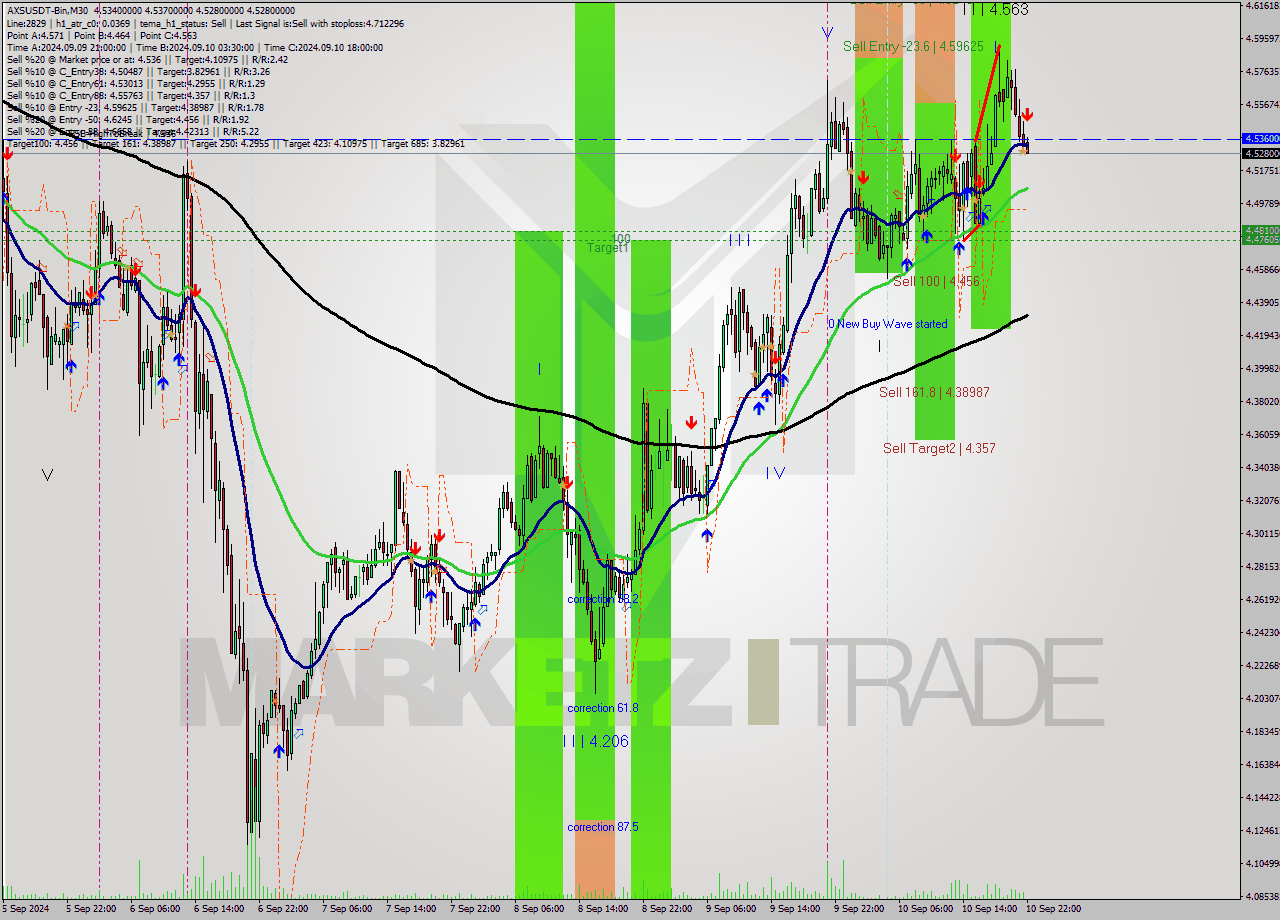Select the 'I I I | 4.206' wave label
The height and width of the screenshot is (920, 1280).
(595, 741)
